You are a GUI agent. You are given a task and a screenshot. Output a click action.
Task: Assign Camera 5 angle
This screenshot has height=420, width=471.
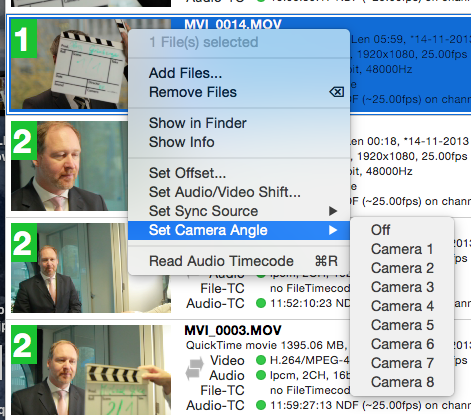(402, 325)
